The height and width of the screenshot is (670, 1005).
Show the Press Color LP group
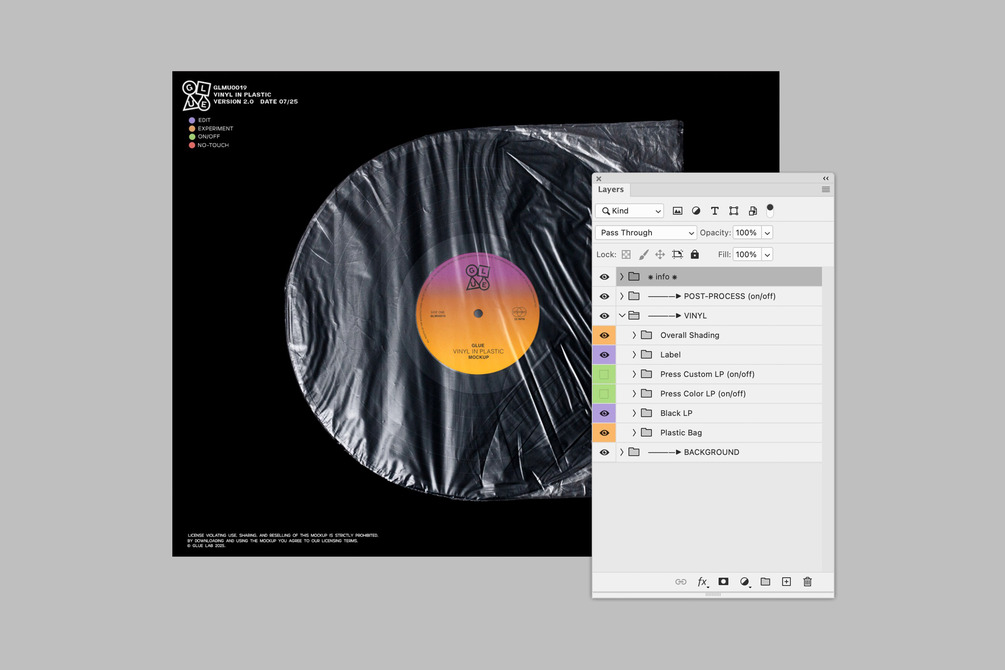click(604, 394)
